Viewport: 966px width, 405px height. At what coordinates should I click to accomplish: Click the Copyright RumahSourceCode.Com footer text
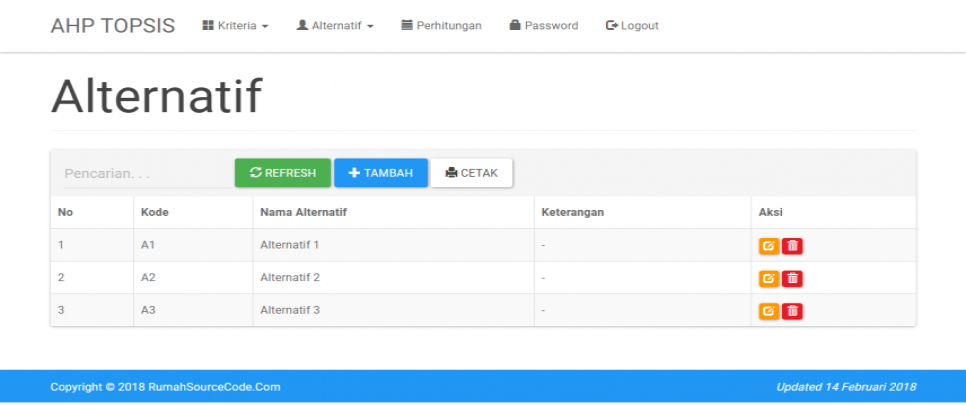165,387
